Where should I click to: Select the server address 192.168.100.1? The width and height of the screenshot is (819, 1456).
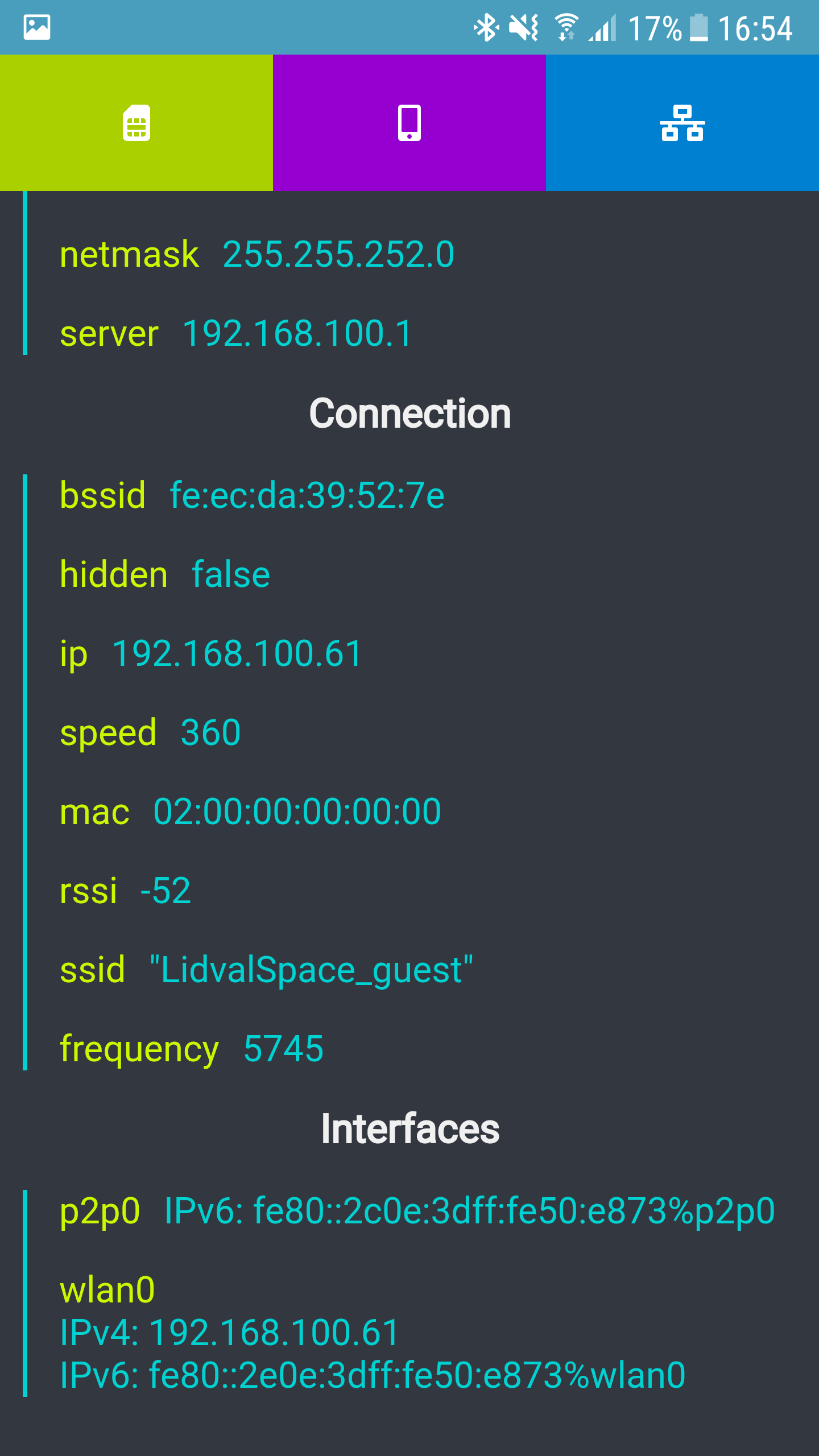(297, 333)
